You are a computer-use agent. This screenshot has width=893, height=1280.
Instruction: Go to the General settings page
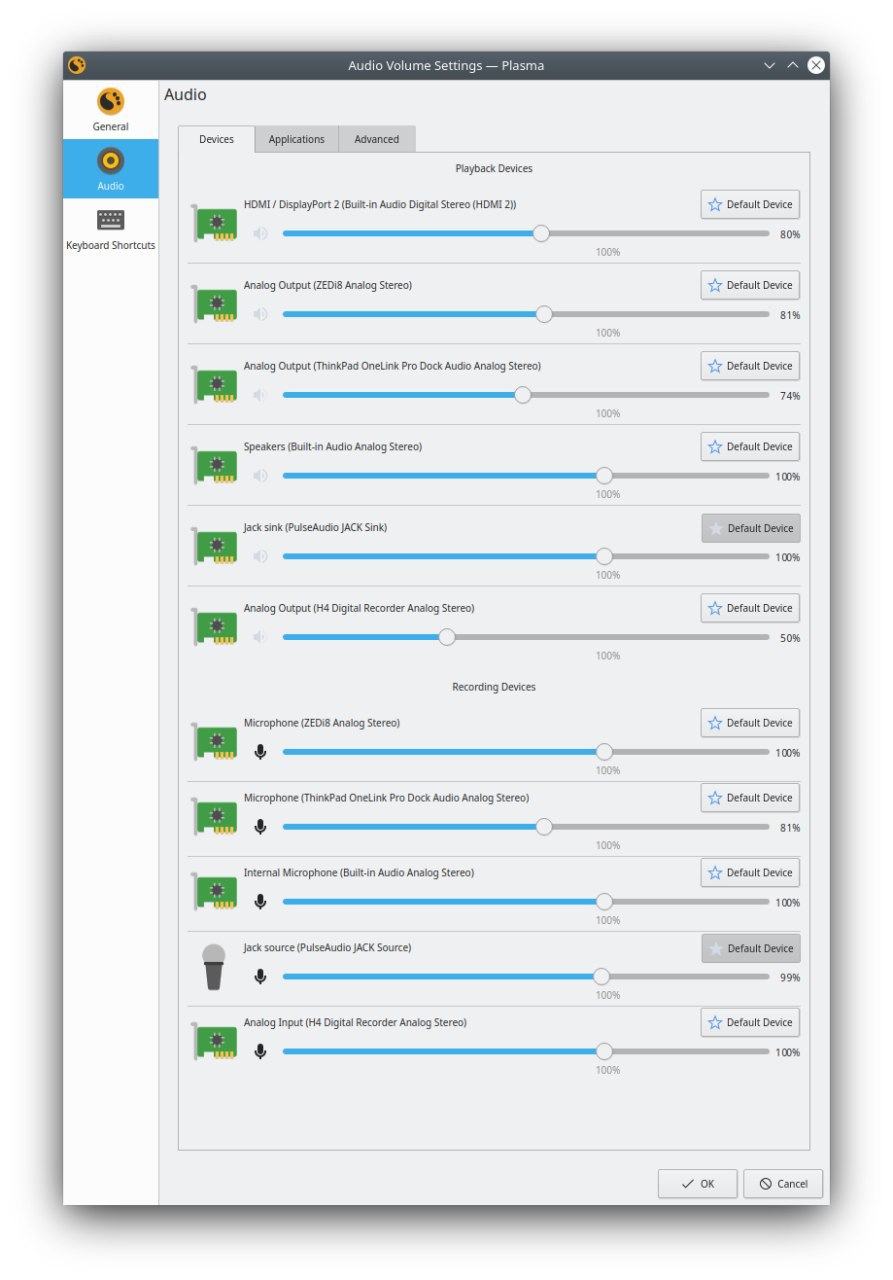pyautogui.click(x=111, y=110)
